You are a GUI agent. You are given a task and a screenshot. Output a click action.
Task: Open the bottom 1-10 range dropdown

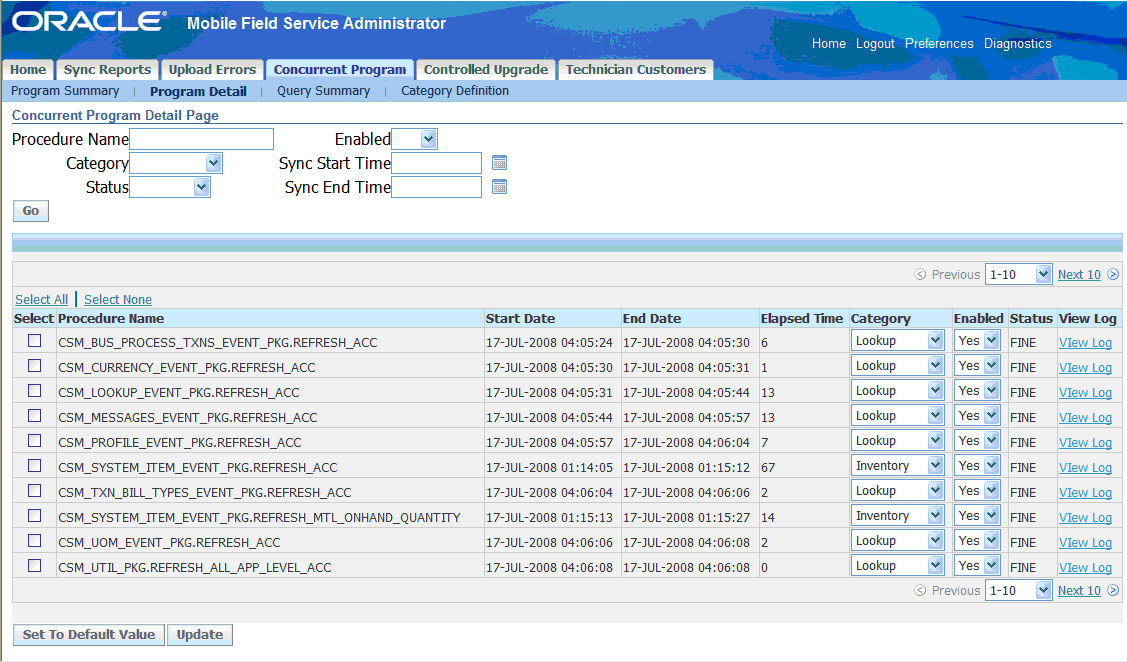click(x=1018, y=590)
